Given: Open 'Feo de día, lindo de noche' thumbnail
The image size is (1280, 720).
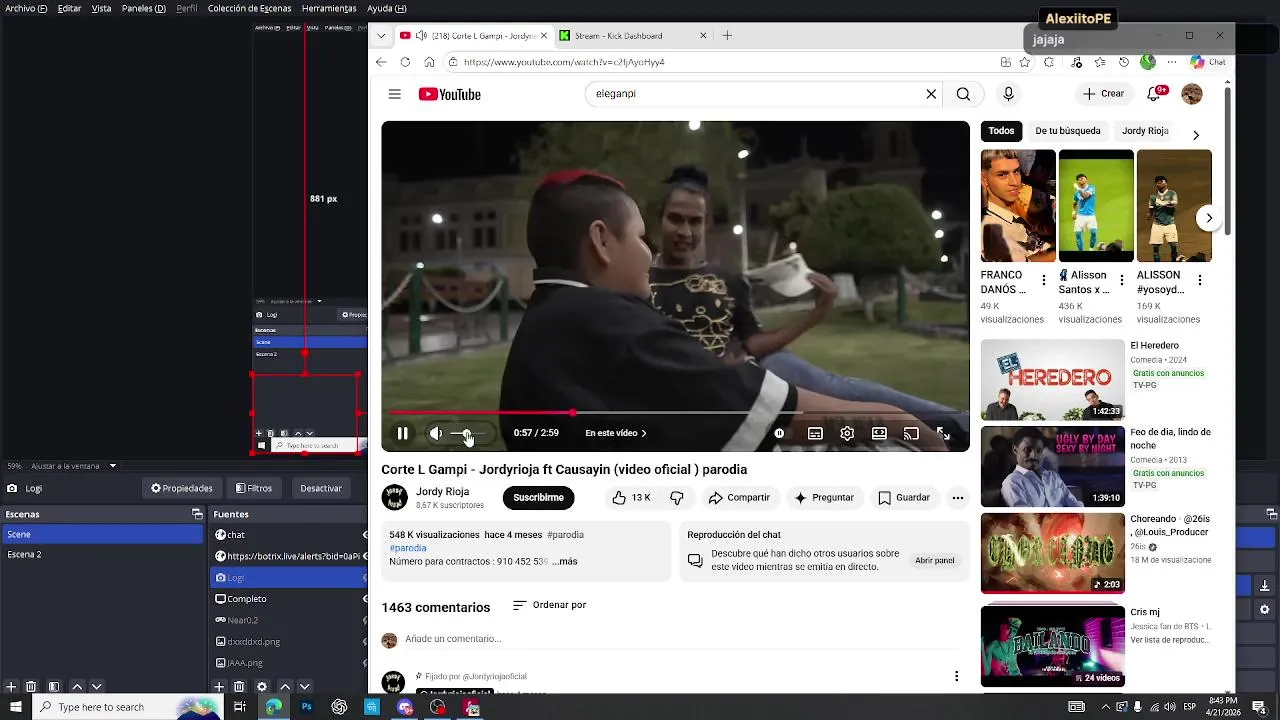Looking at the screenshot, I should (1053, 467).
